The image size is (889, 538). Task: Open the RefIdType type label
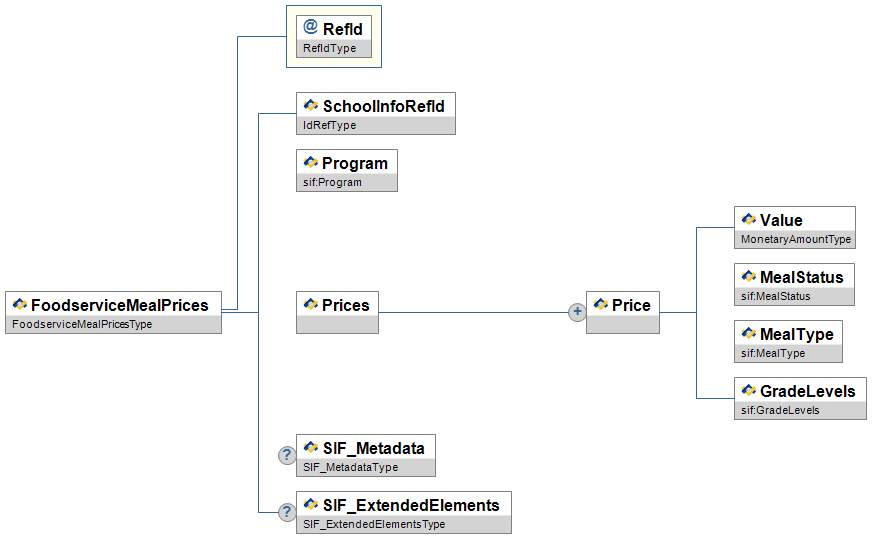[329, 48]
